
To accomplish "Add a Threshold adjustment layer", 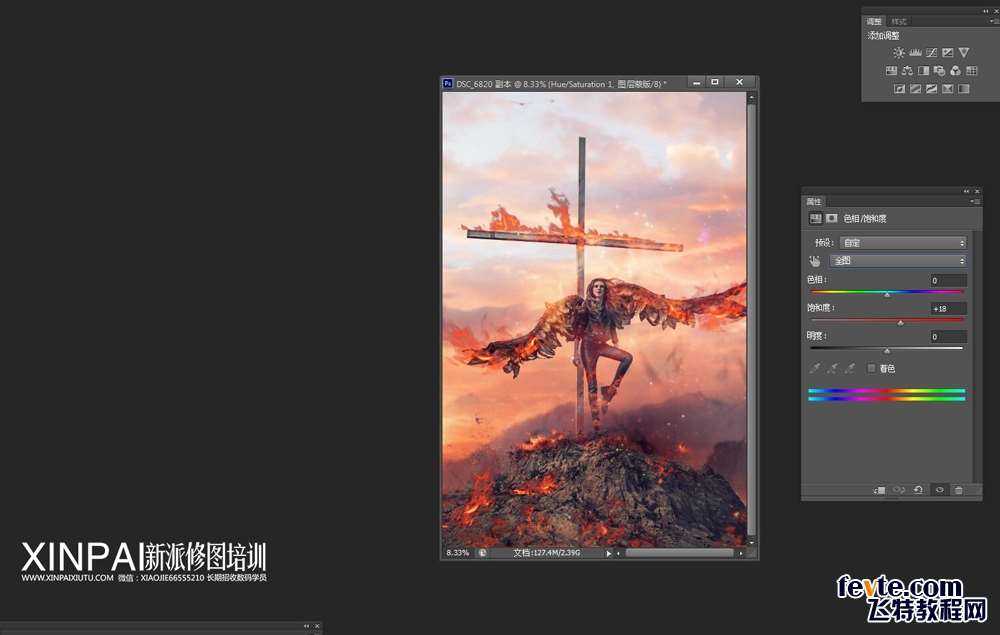I will 932,89.
